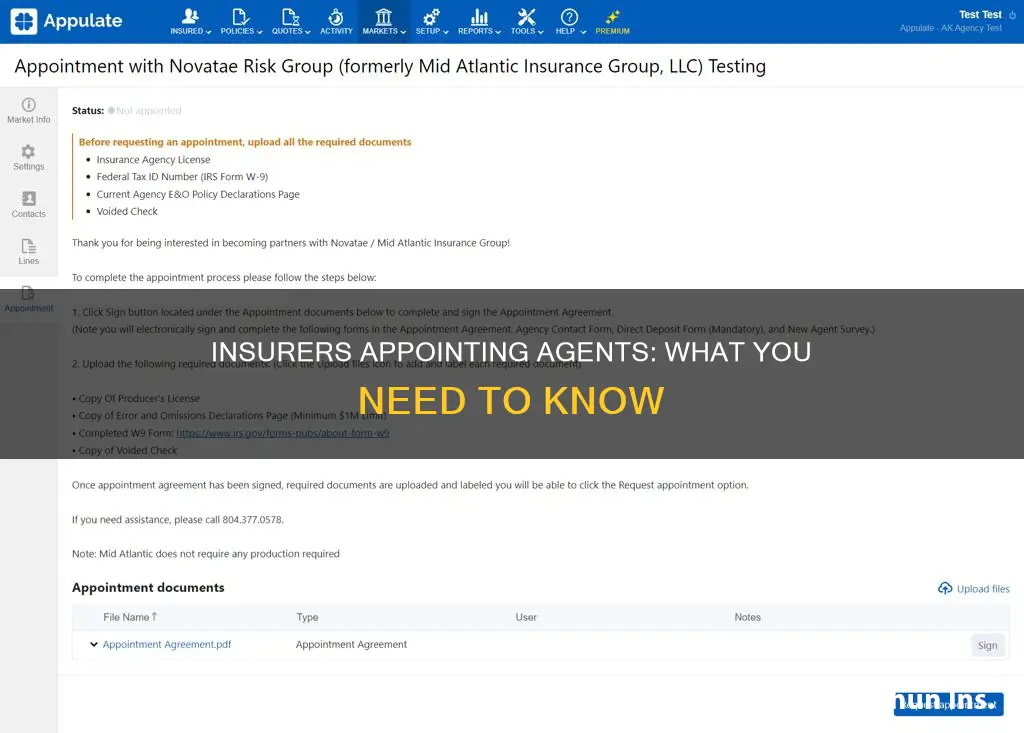
Task: Open Appointment Agreement.pdf link
Action: tap(167, 644)
